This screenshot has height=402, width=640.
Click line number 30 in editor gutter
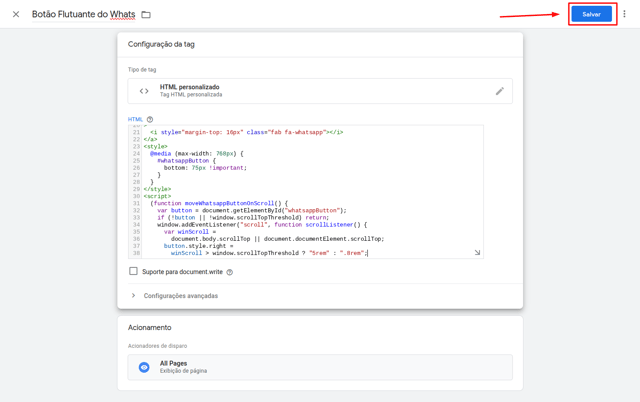[x=136, y=196]
